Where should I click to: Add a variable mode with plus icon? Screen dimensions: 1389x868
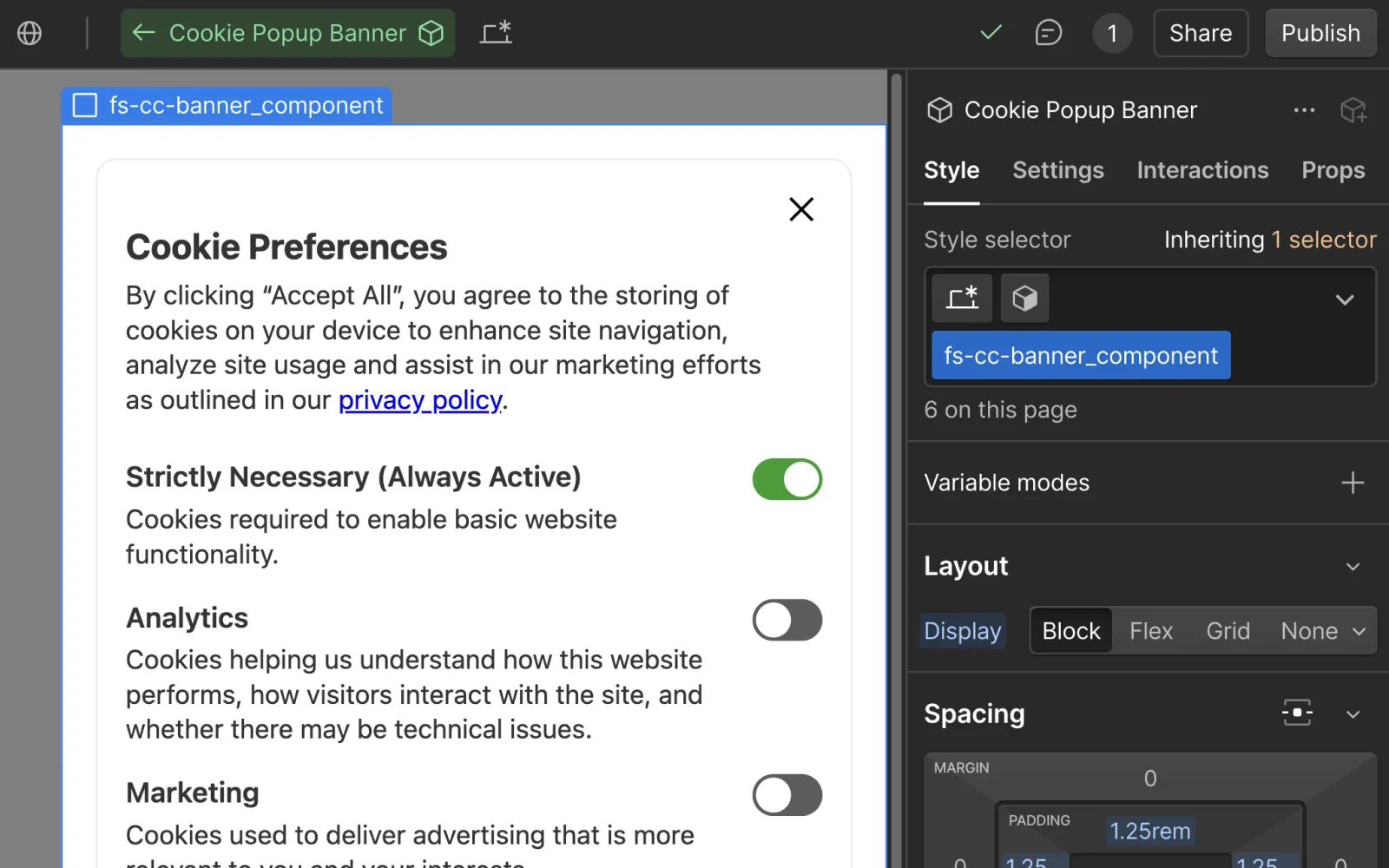point(1353,483)
